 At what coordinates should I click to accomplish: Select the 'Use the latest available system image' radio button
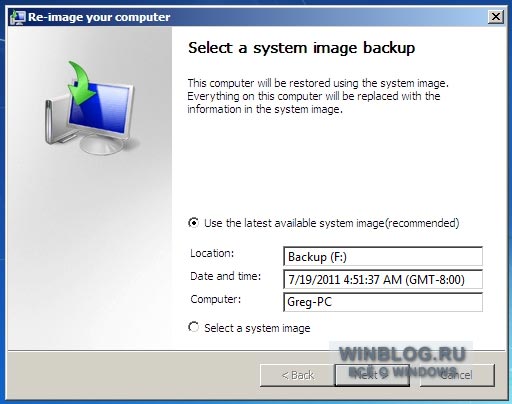click(193, 223)
